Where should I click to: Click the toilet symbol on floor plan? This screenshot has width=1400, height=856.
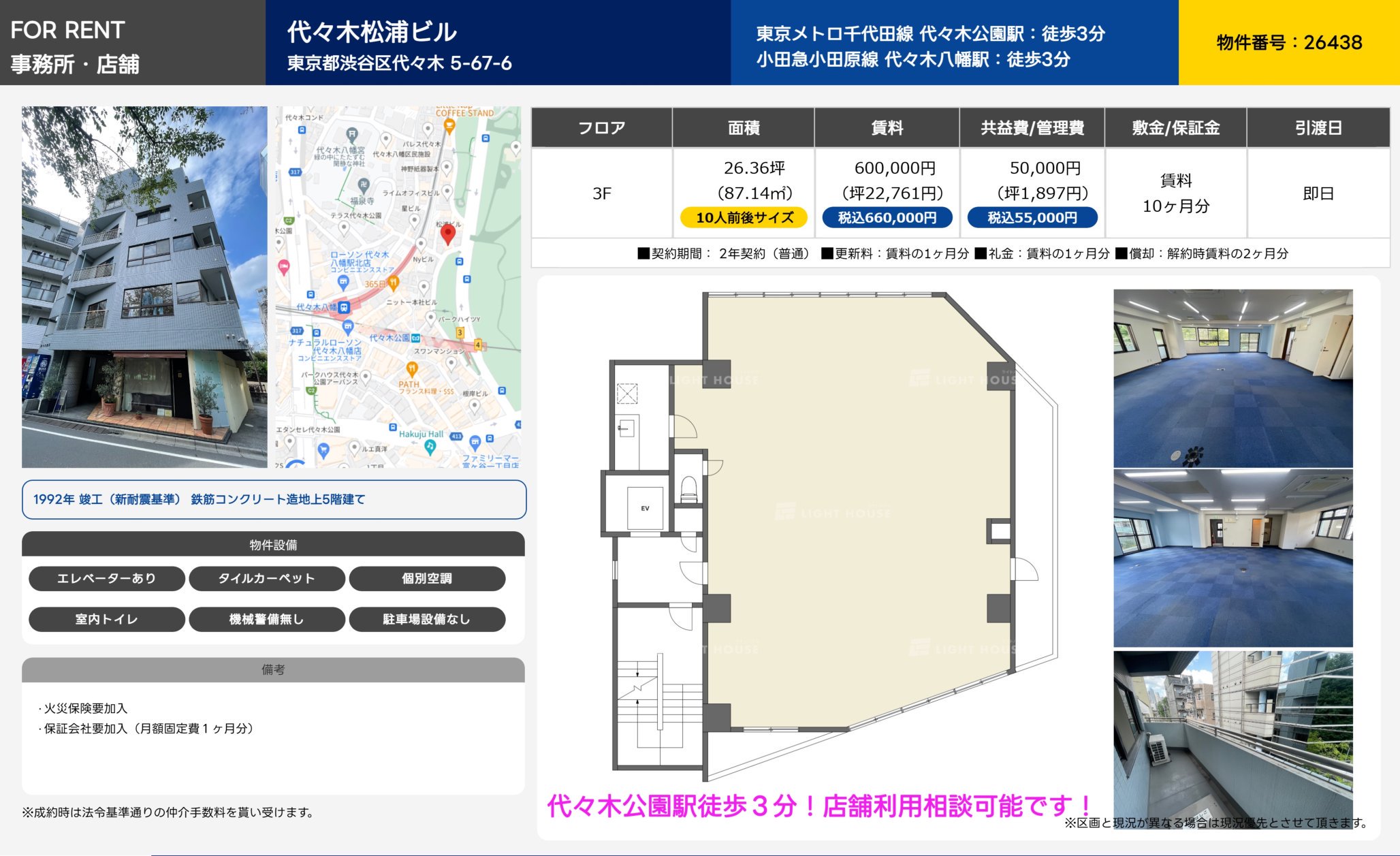pos(689,488)
